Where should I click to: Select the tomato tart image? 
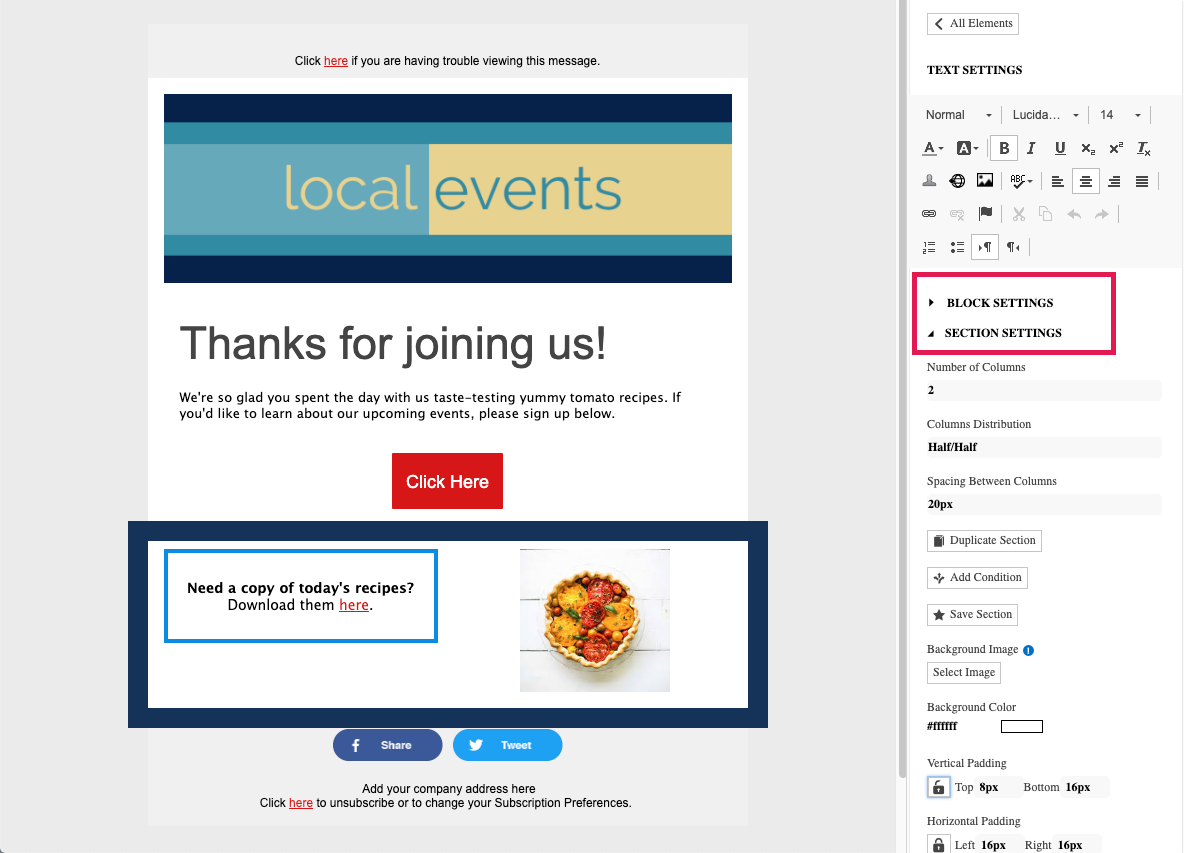[594, 620]
